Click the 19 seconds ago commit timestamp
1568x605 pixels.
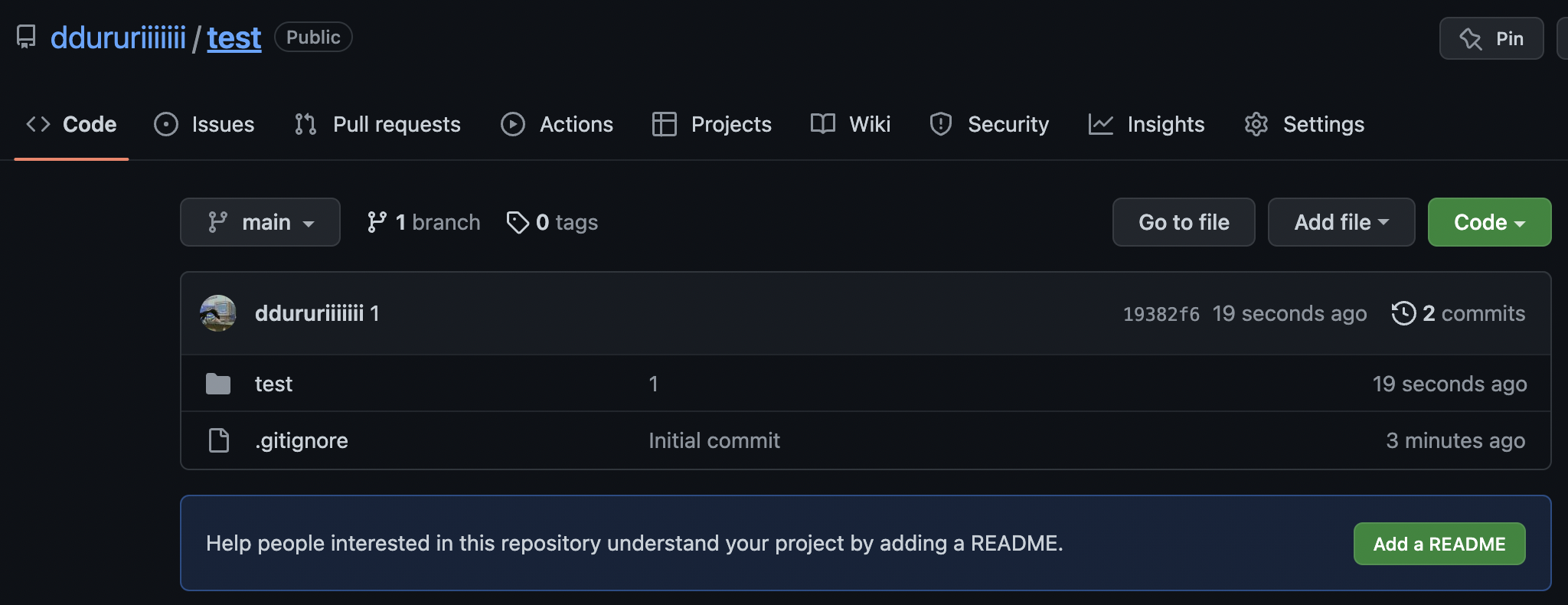(1289, 313)
